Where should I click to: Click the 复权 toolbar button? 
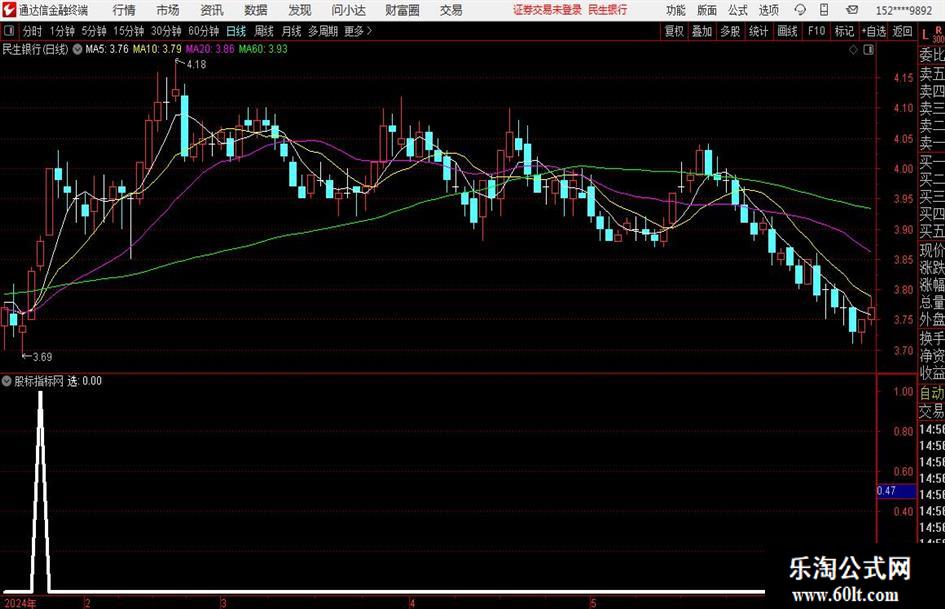pyautogui.click(x=674, y=31)
